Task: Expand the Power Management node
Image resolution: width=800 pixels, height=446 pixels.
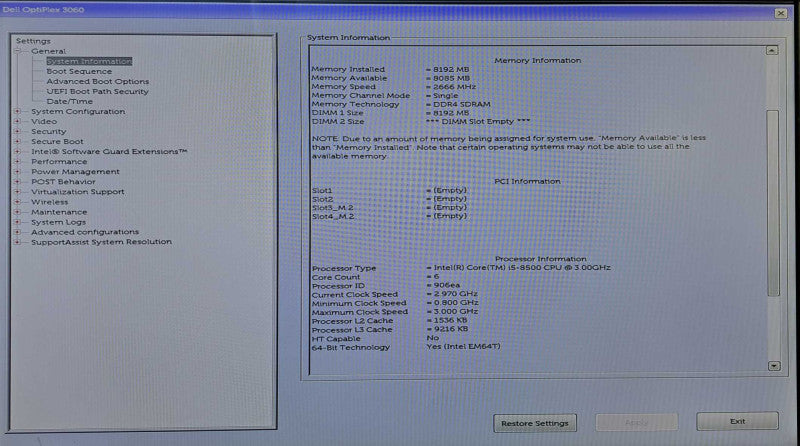Action: [x=18, y=171]
